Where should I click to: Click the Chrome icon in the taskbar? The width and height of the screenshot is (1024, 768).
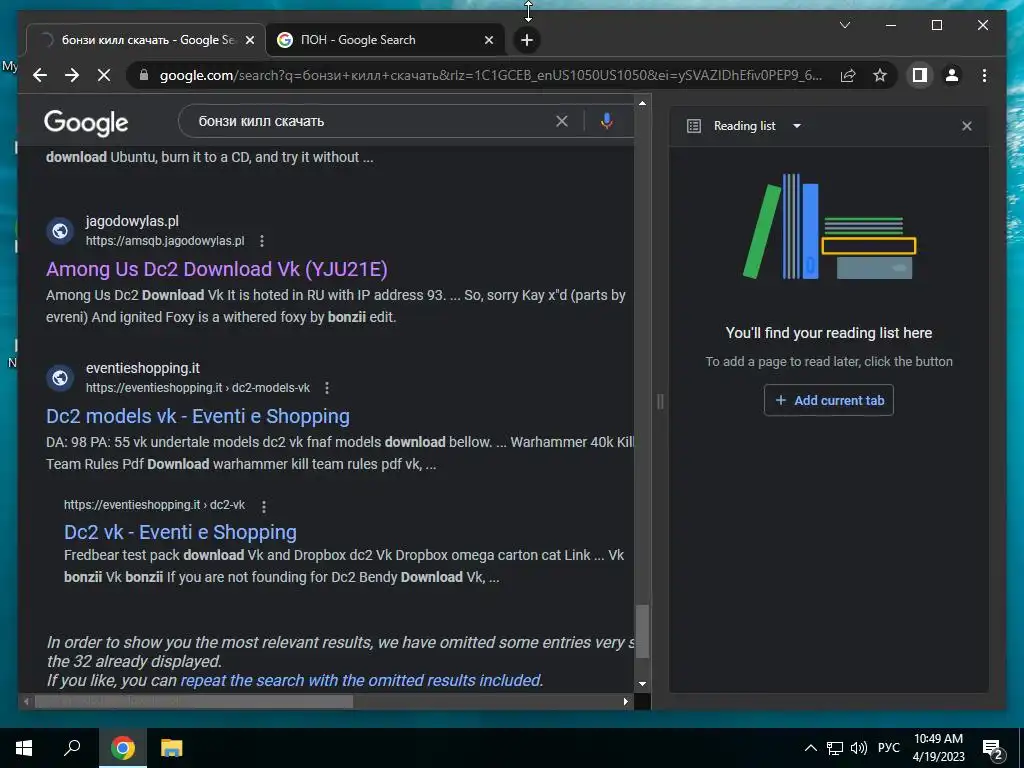[x=122, y=748]
